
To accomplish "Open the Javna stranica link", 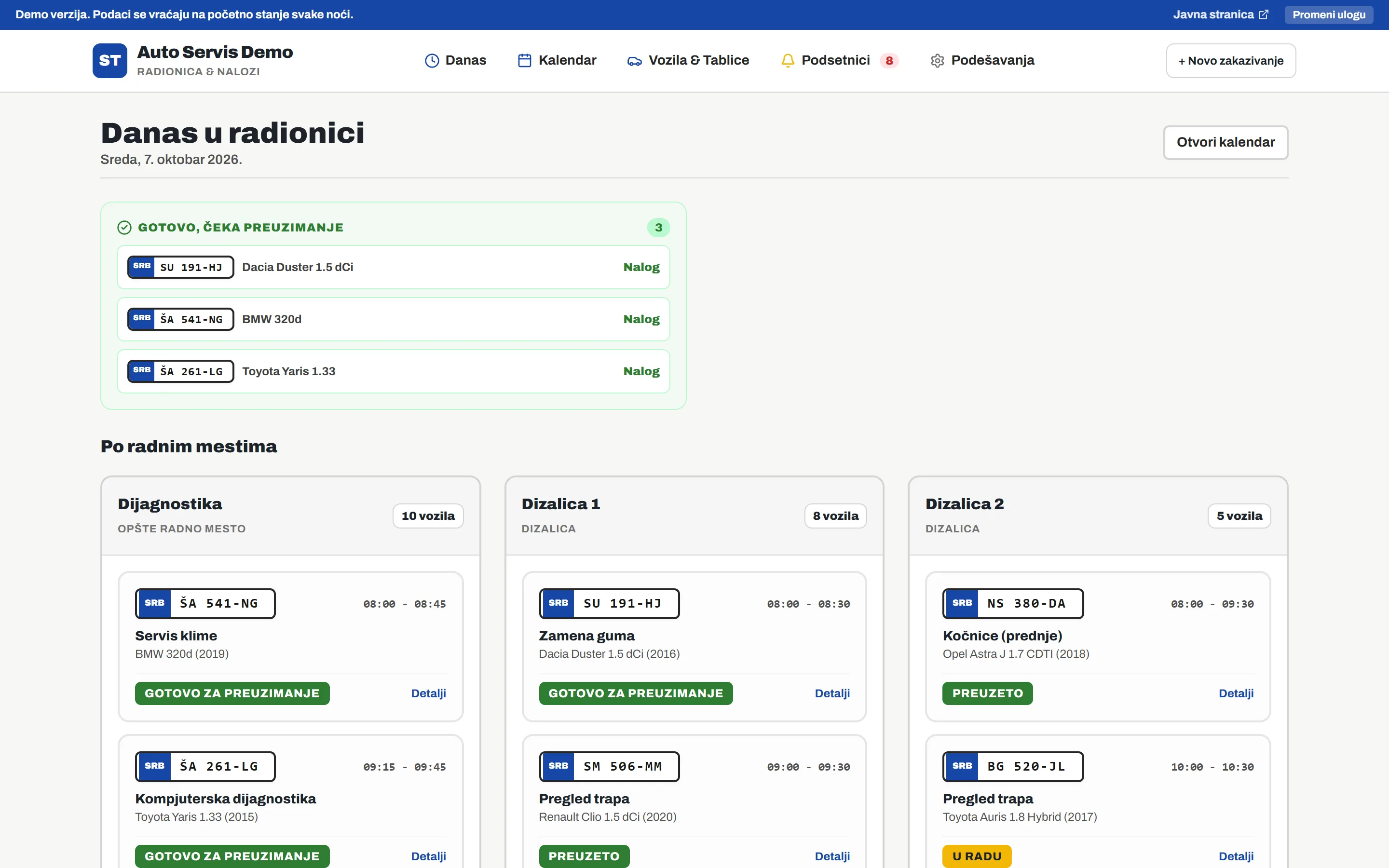I will tap(1220, 15).
